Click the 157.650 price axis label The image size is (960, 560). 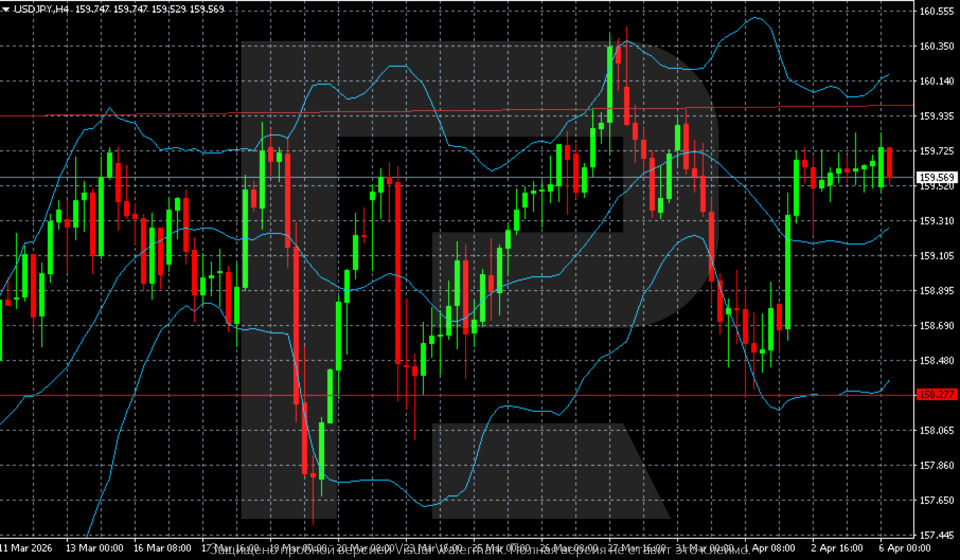pos(935,500)
